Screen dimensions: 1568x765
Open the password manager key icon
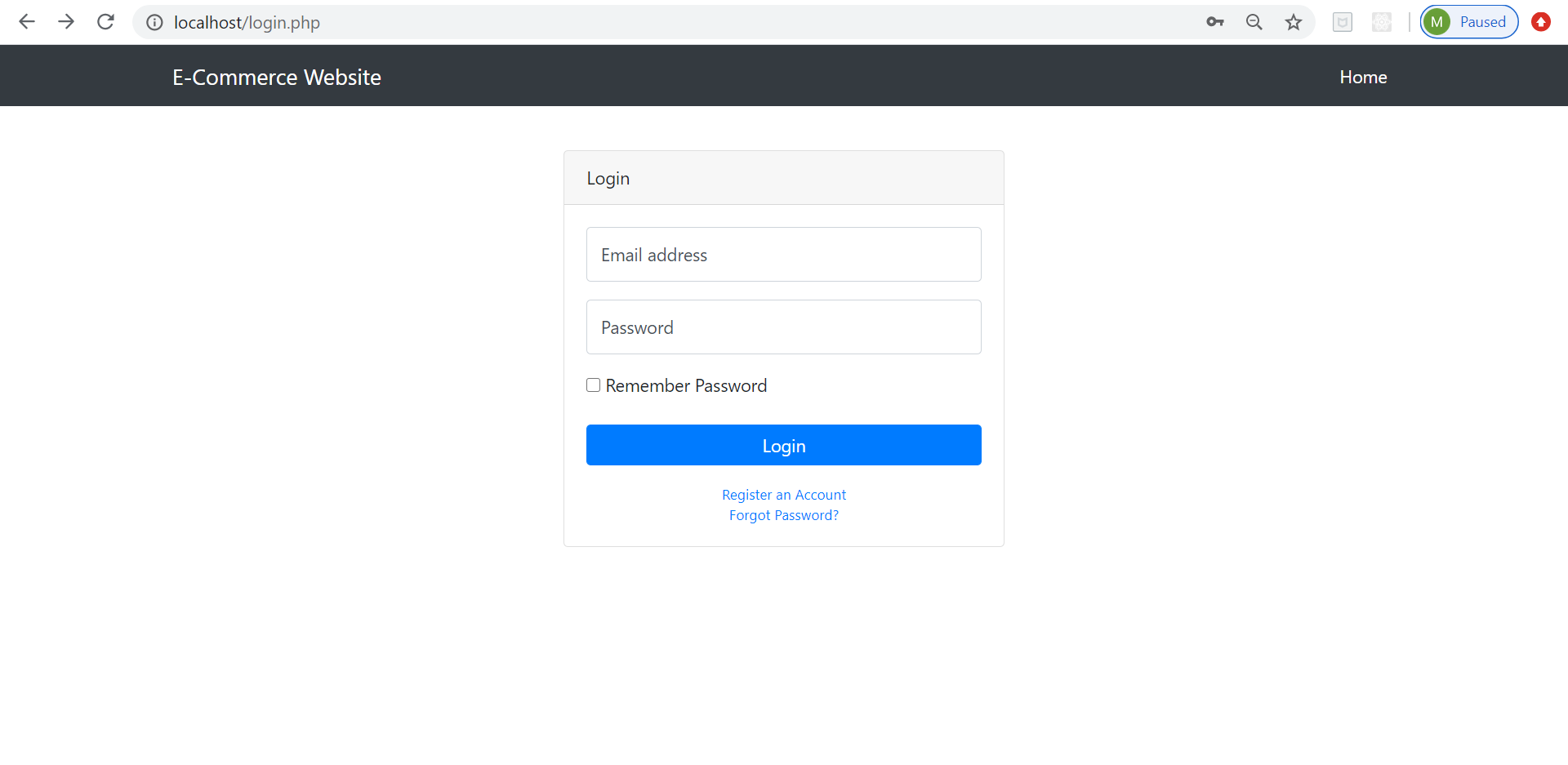point(1214,22)
